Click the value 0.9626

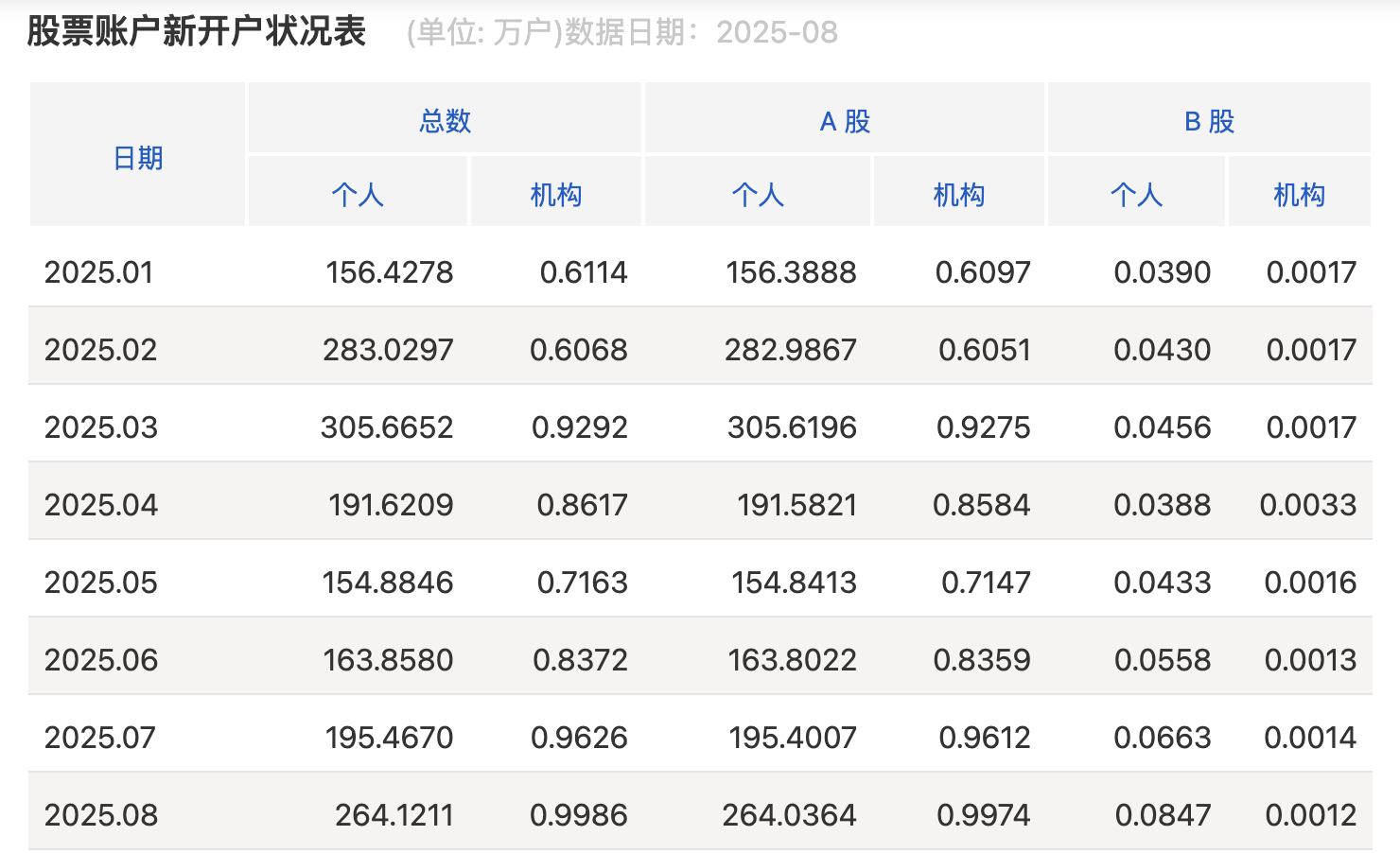pyautogui.click(x=580, y=738)
